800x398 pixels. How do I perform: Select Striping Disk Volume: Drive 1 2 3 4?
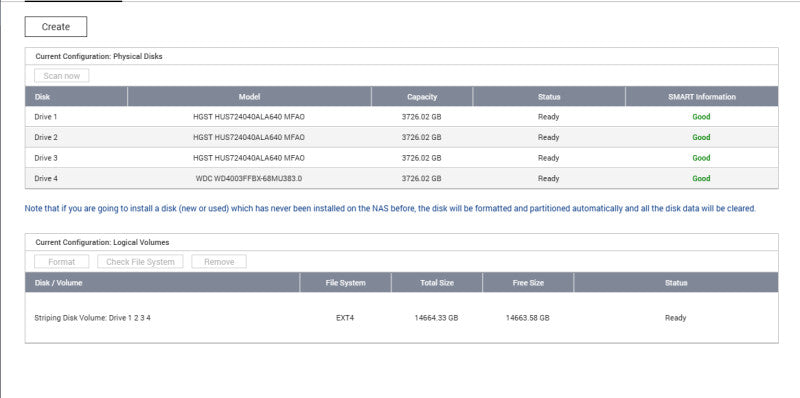[x=92, y=318]
